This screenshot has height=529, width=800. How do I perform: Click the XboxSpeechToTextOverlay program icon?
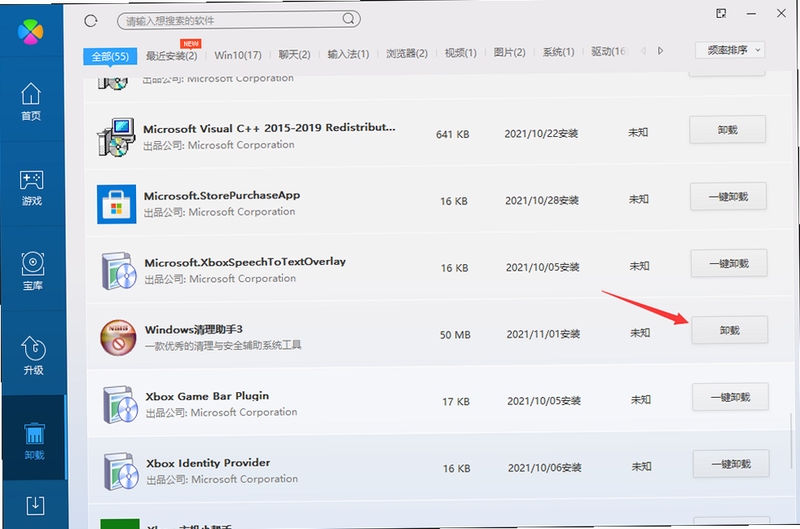118,271
